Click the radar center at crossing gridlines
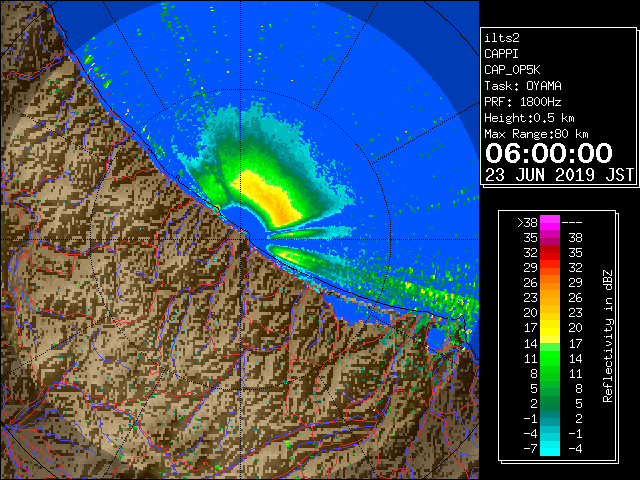Screen dimensions: 640x480 point(241,240)
